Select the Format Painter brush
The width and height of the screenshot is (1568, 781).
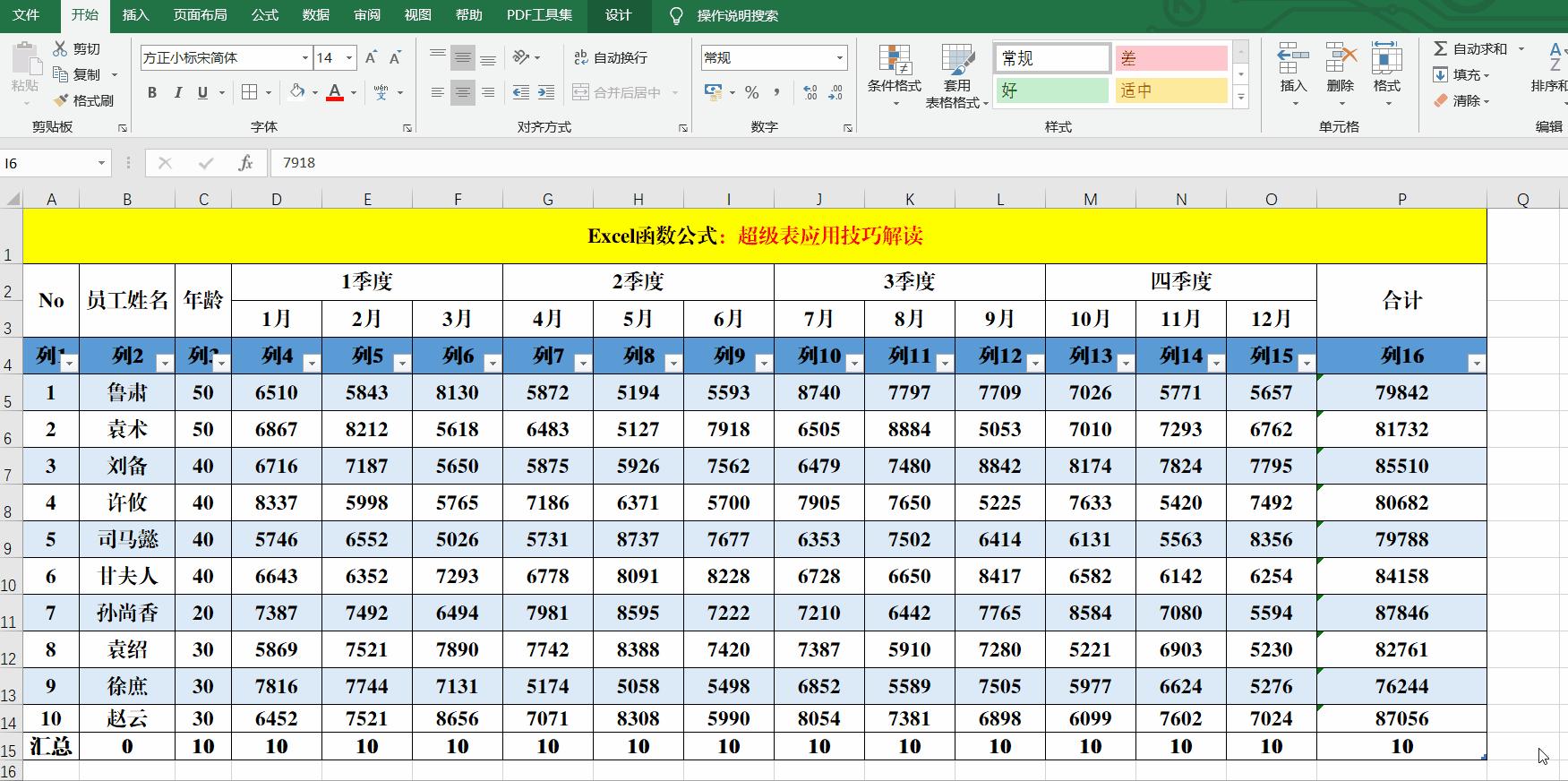(60, 100)
